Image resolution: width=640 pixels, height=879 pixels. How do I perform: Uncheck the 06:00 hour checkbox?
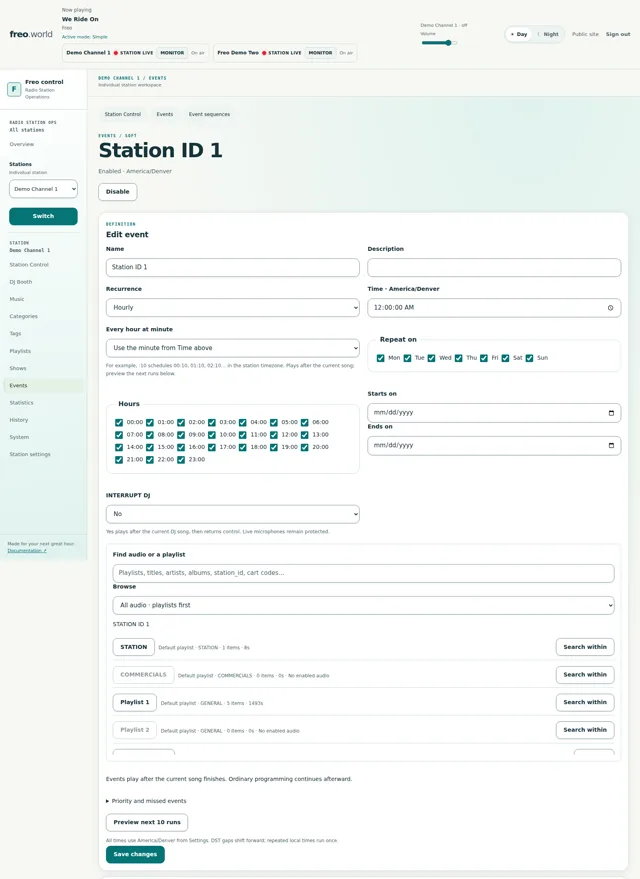point(304,423)
